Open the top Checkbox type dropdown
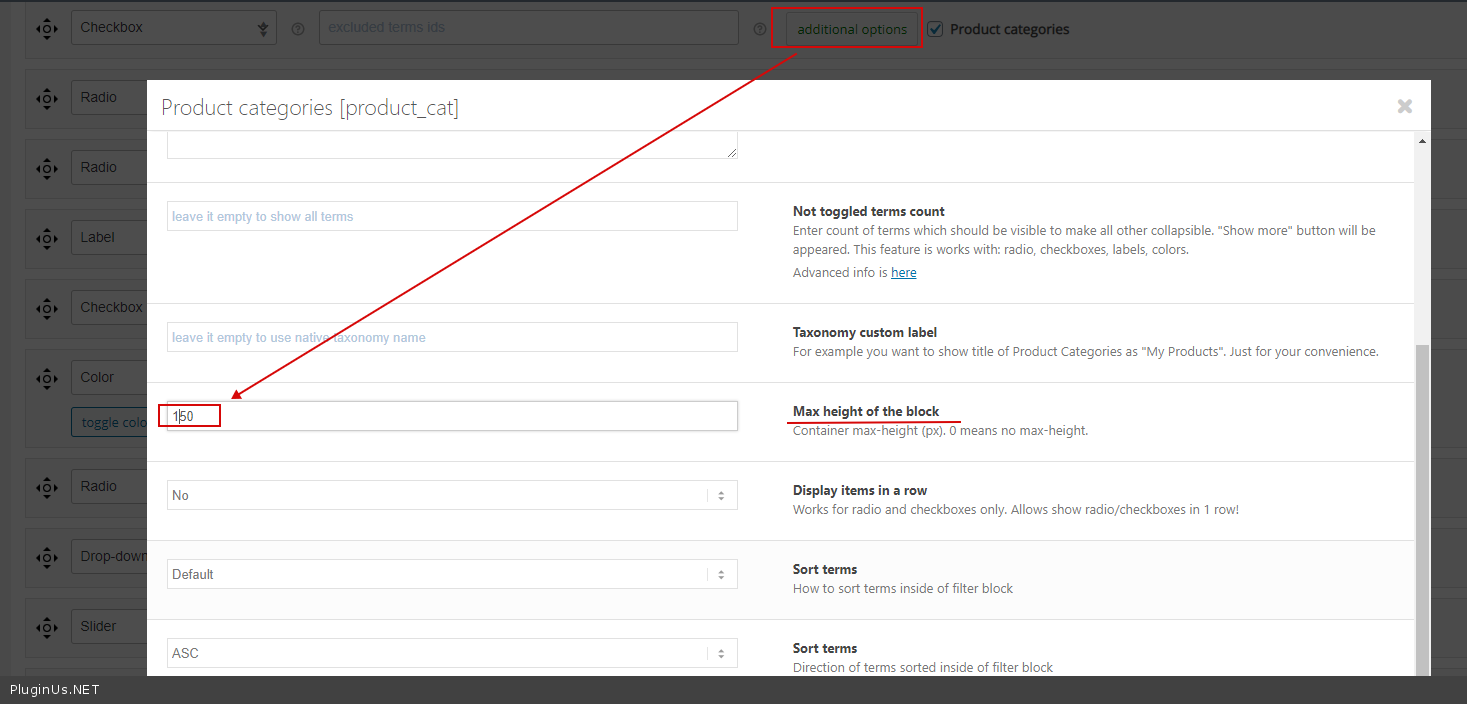Viewport: 1467px width, 704px height. 173,28
